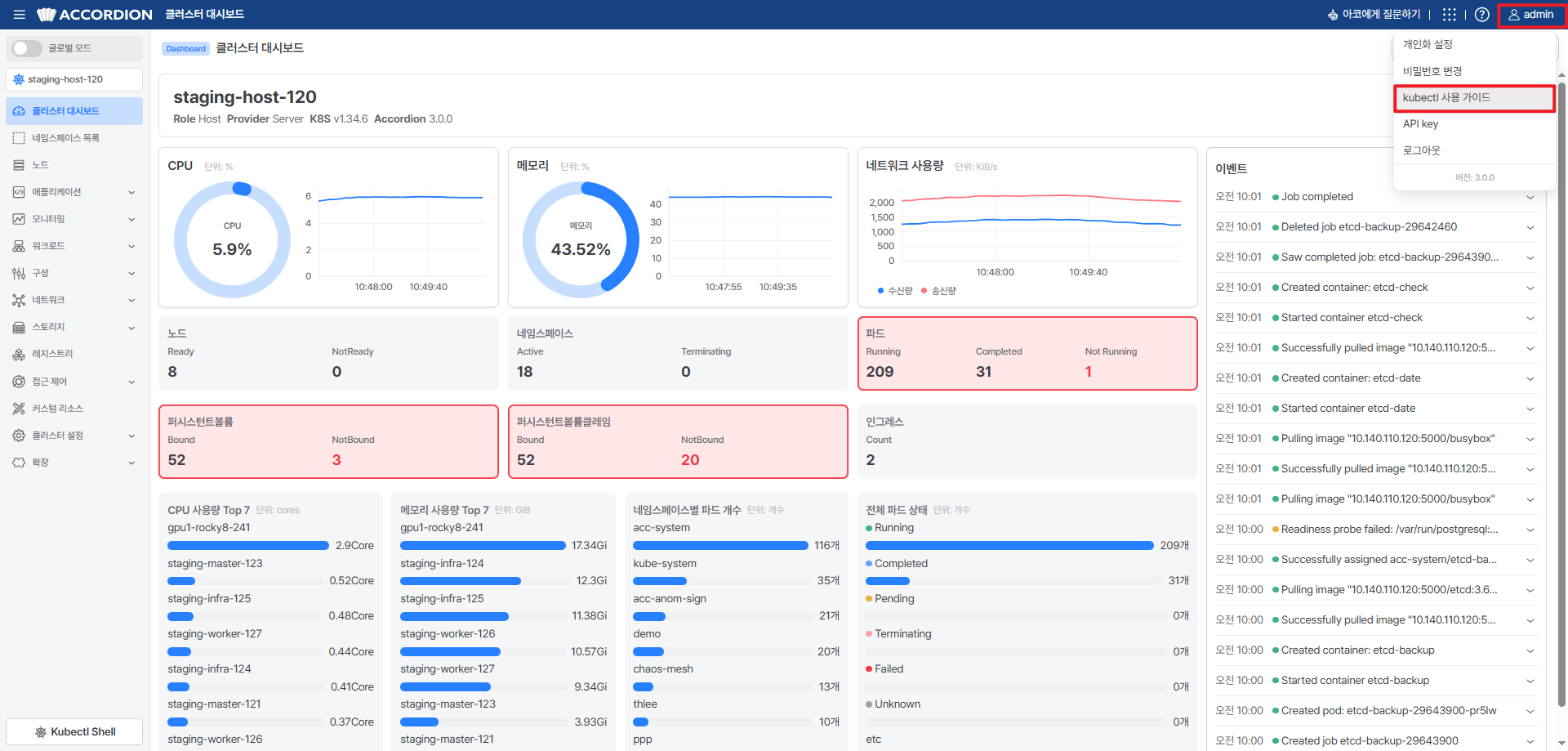Open the Kubectl Shell button
The height and width of the screenshot is (751, 1568).
(74, 732)
